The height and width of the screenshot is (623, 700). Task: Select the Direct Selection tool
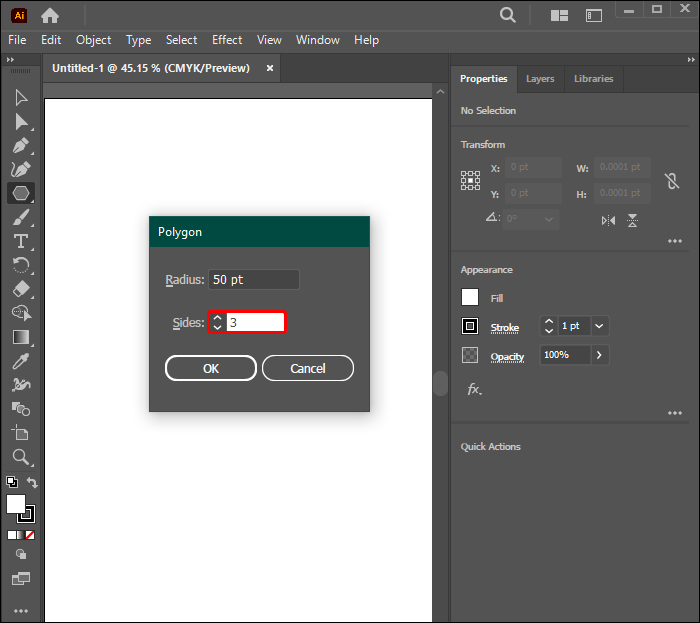click(x=20, y=122)
